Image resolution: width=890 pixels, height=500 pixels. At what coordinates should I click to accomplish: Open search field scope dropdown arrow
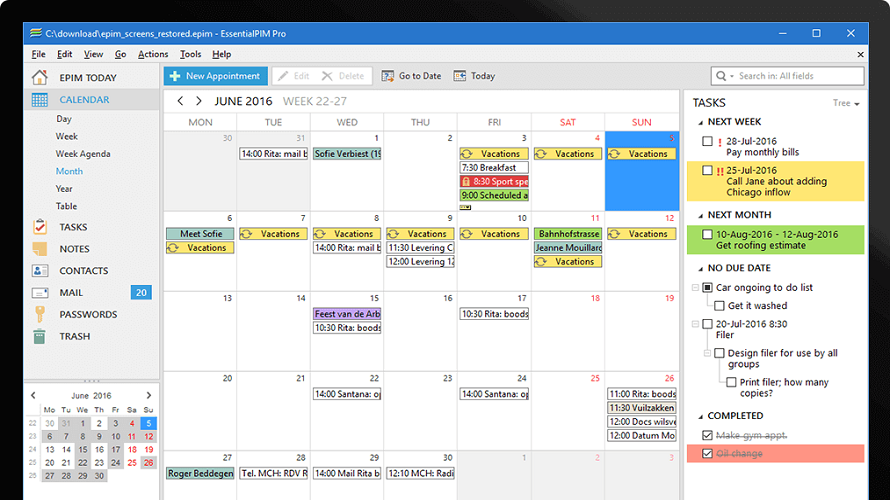[732, 76]
